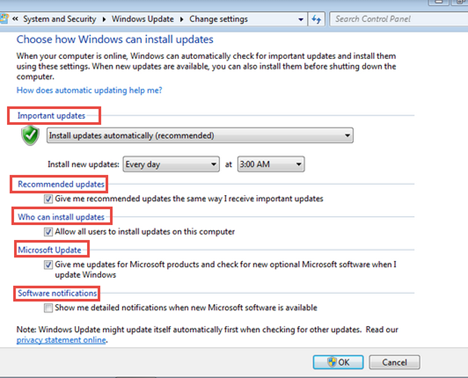Click the refresh arrows icon in address bar
Image resolution: width=468 pixels, height=378 pixels.
(316, 19)
